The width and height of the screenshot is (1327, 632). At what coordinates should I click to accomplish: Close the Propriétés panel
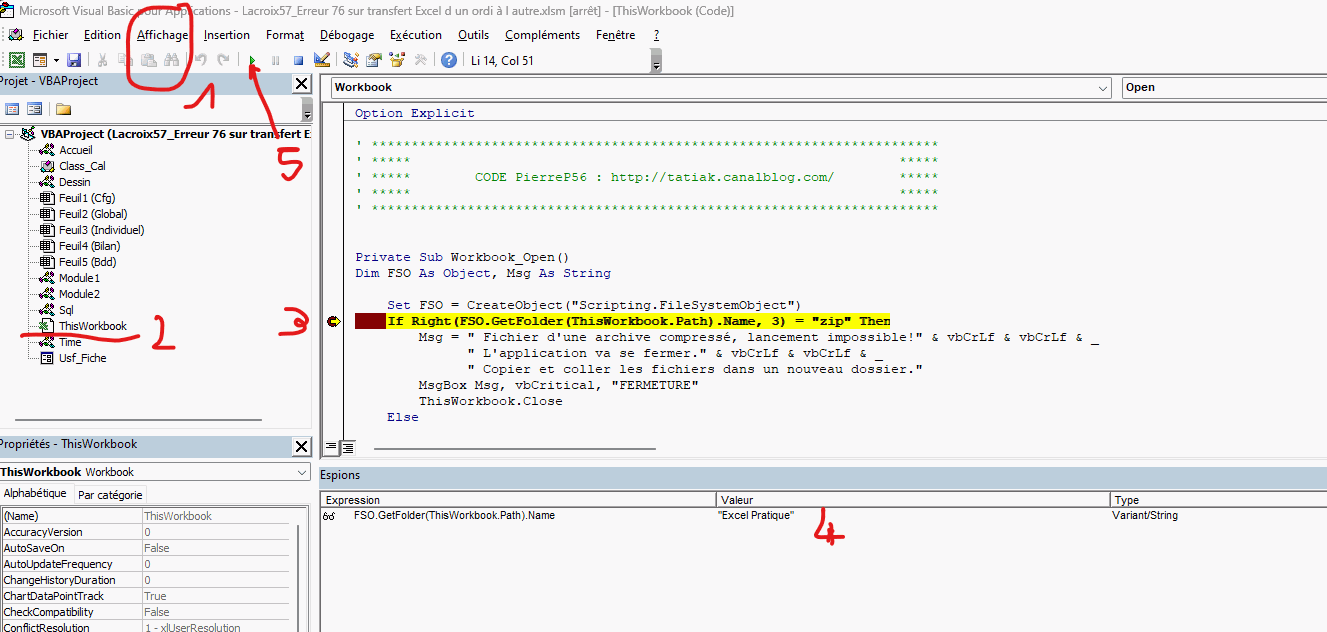pos(301,446)
